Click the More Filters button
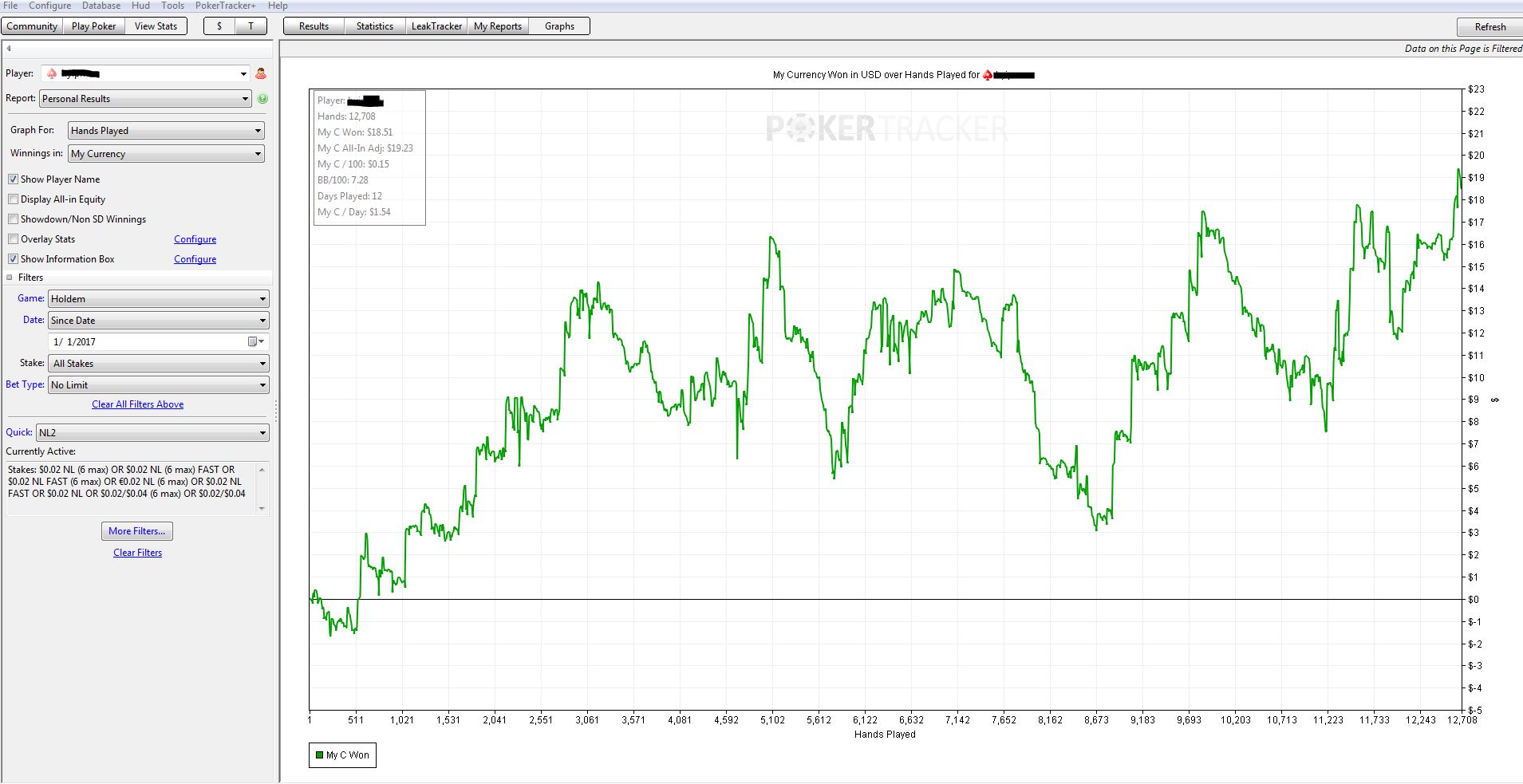 click(x=137, y=531)
